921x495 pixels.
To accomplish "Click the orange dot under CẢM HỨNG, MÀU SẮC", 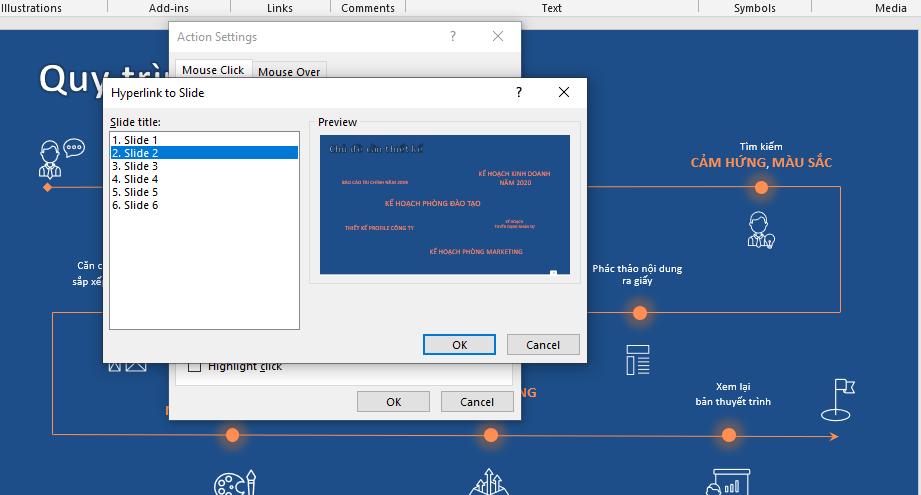I will pos(761,187).
